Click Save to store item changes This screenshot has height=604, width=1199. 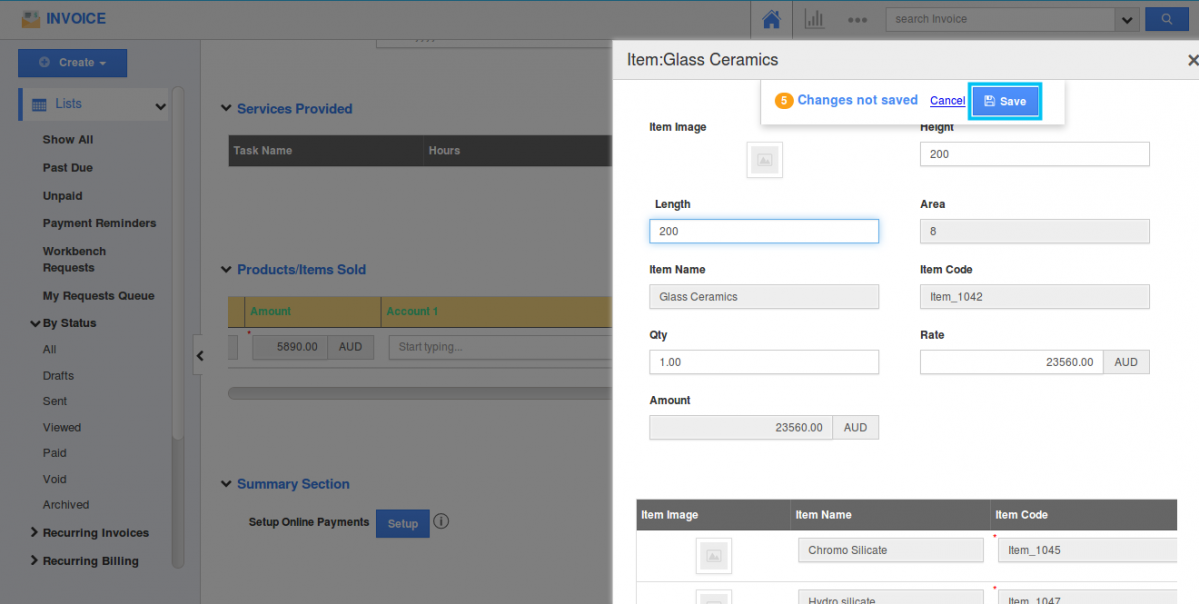click(x=1005, y=101)
